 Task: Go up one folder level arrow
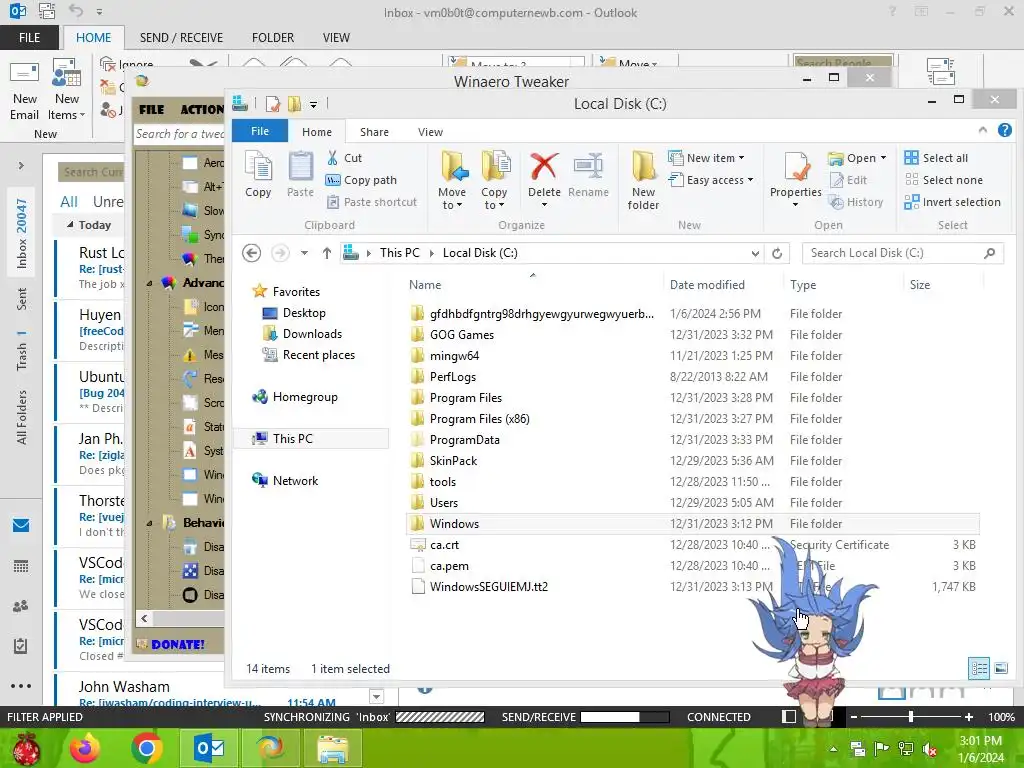click(x=327, y=253)
